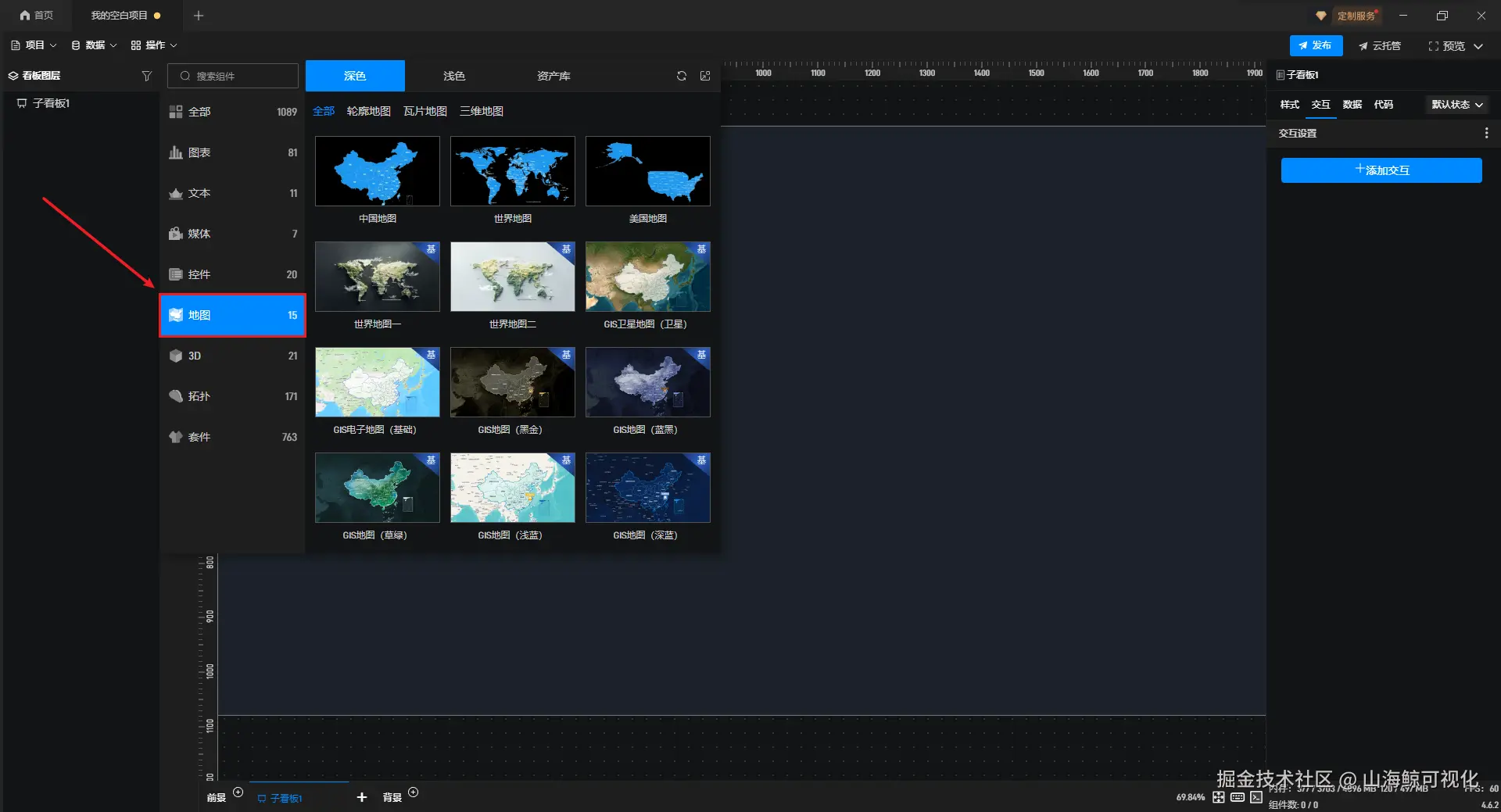Expand the preview options arrow
This screenshot has height=812, width=1501.
point(1478,46)
